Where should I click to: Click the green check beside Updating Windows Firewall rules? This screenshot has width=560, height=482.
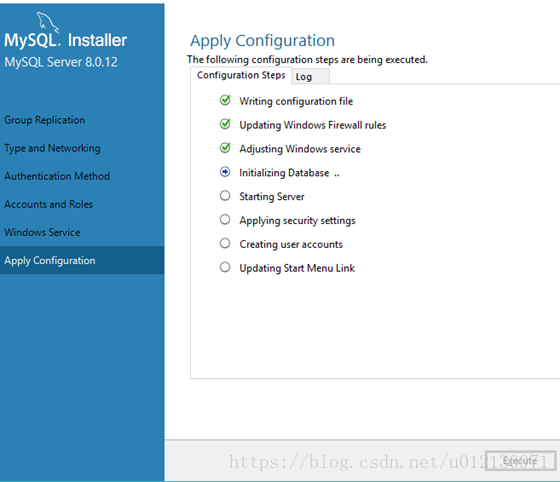coord(225,124)
